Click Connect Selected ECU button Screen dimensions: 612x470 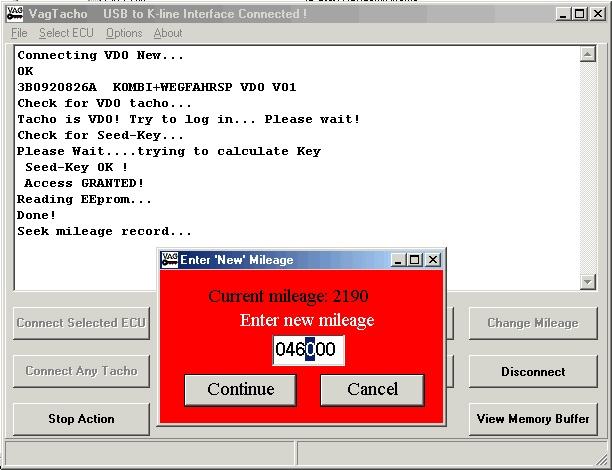(81, 323)
